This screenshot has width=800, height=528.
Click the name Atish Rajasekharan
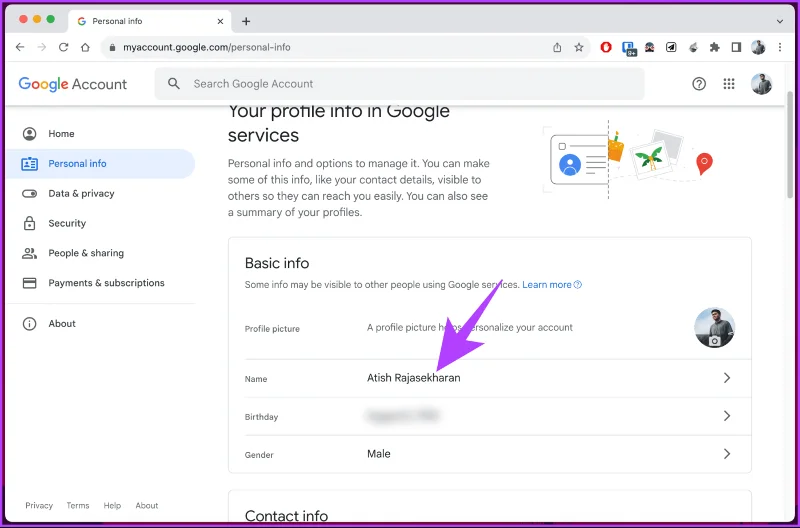[x=413, y=378]
